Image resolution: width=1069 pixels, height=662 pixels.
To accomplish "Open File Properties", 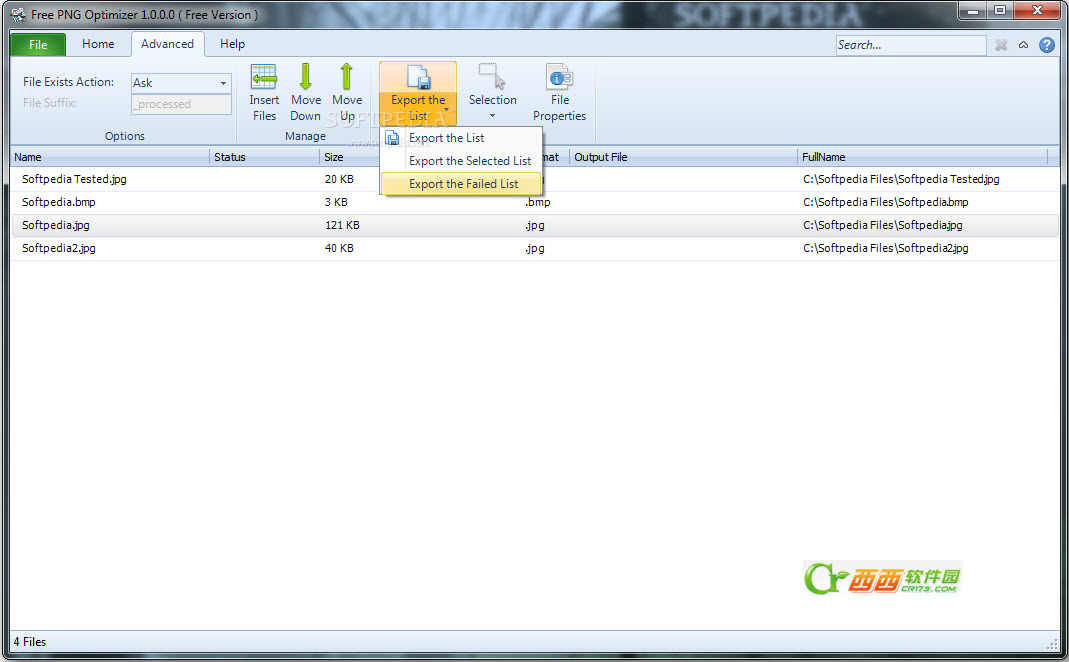I will [559, 93].
